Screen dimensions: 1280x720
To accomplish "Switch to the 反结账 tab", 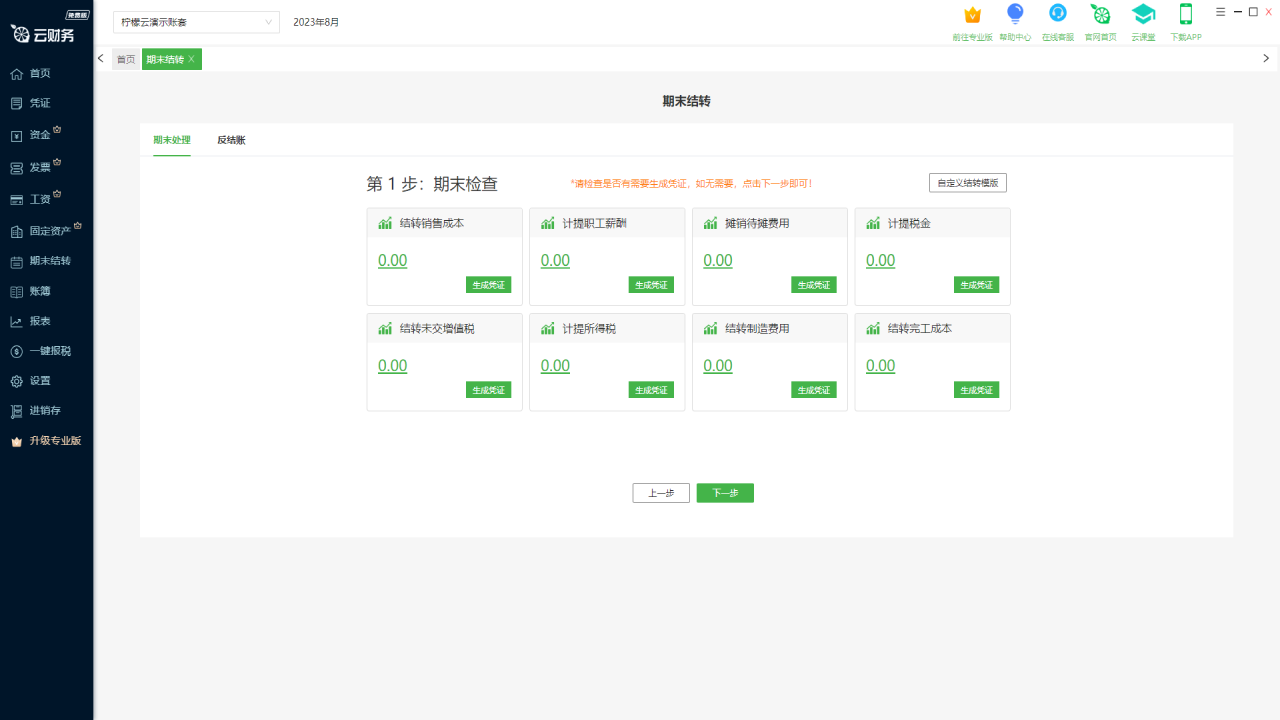I will click(231, 140).
